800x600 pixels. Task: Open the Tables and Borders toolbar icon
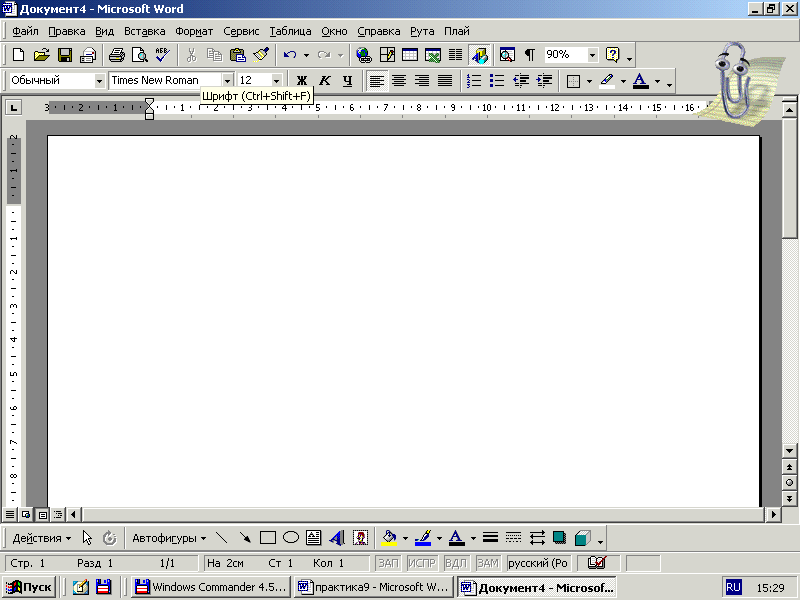387,55
